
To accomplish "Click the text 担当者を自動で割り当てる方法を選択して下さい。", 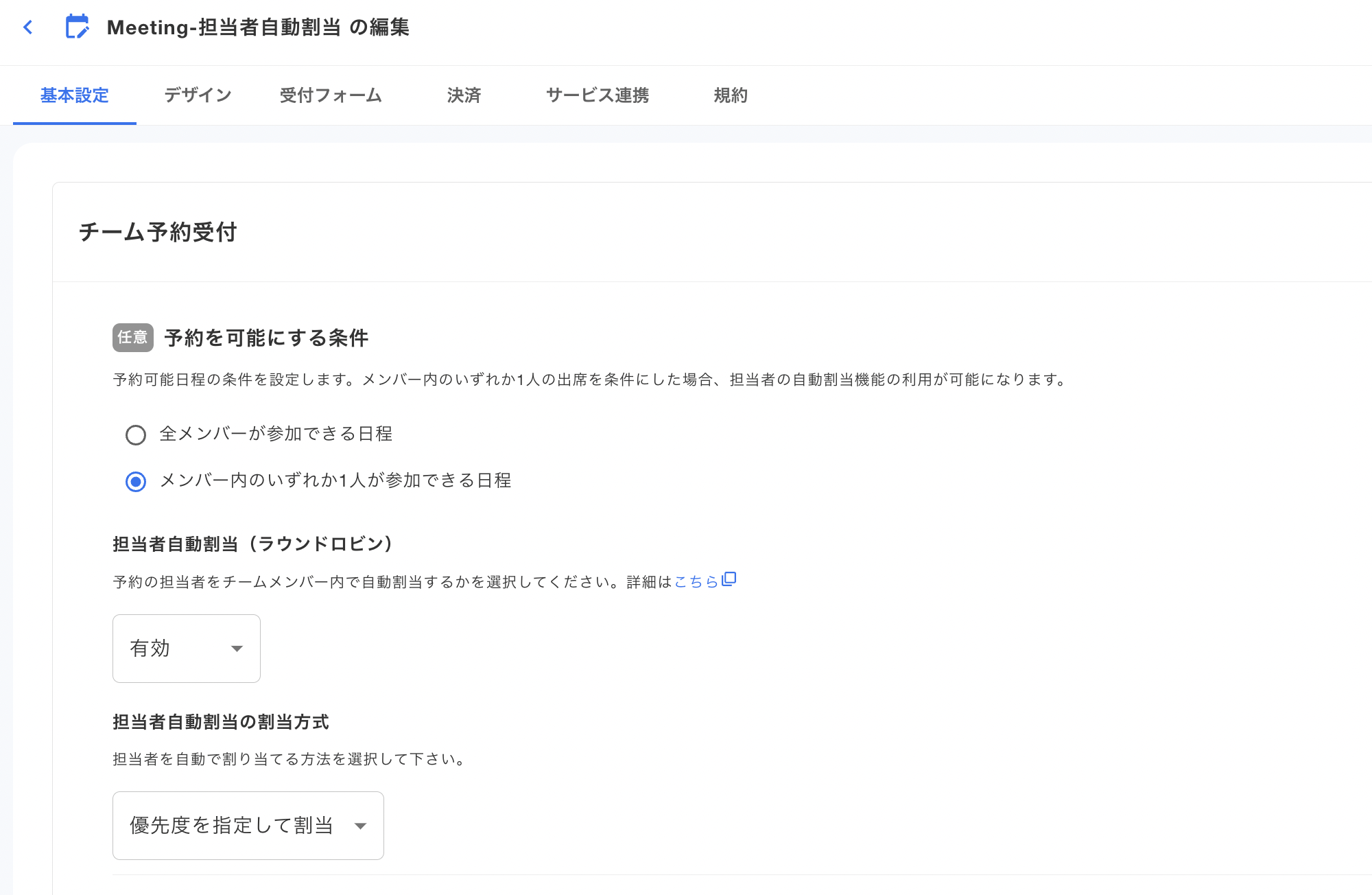I will click(291, 759).
